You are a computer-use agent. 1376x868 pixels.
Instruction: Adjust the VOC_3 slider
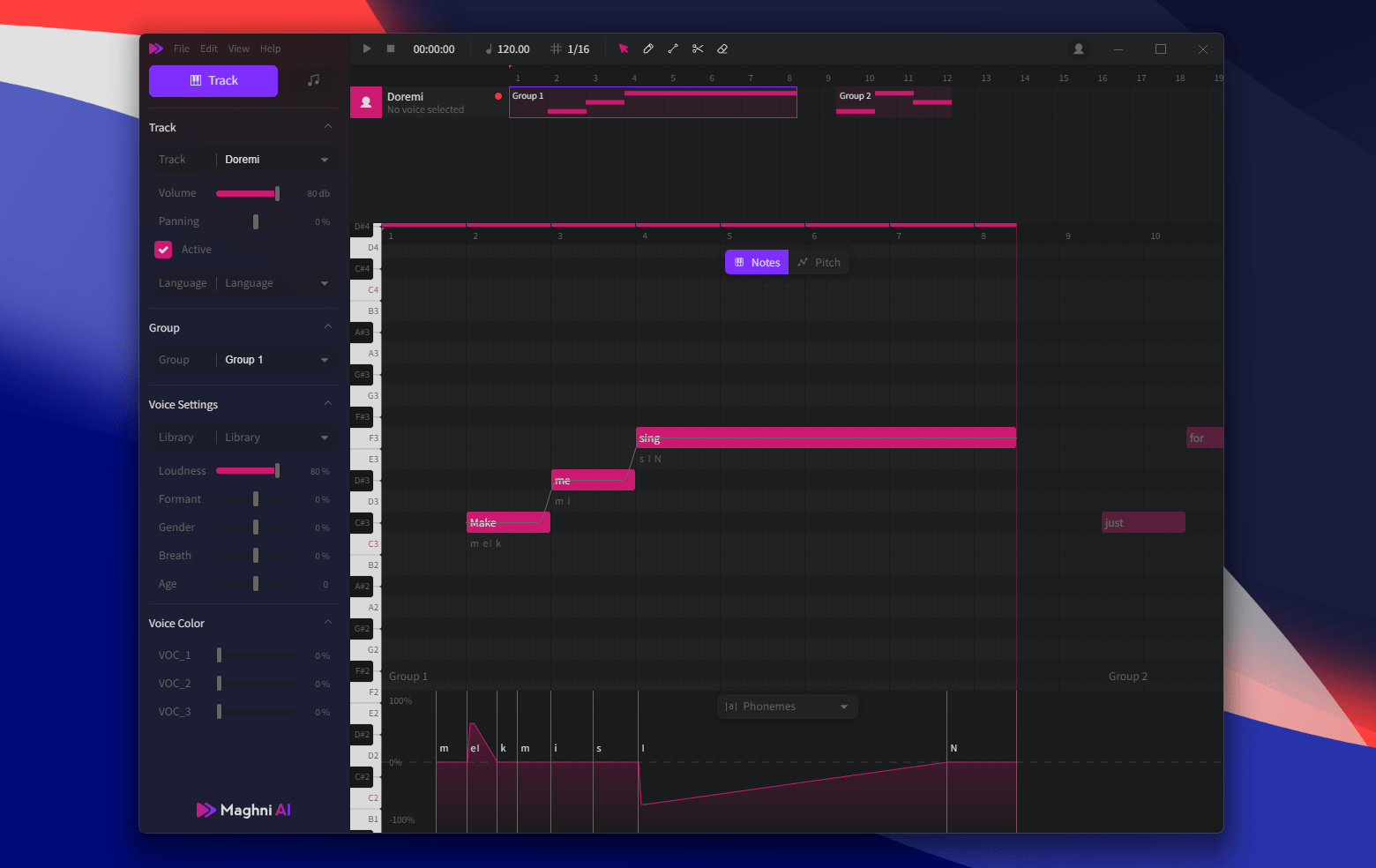(x=256, y=712)
